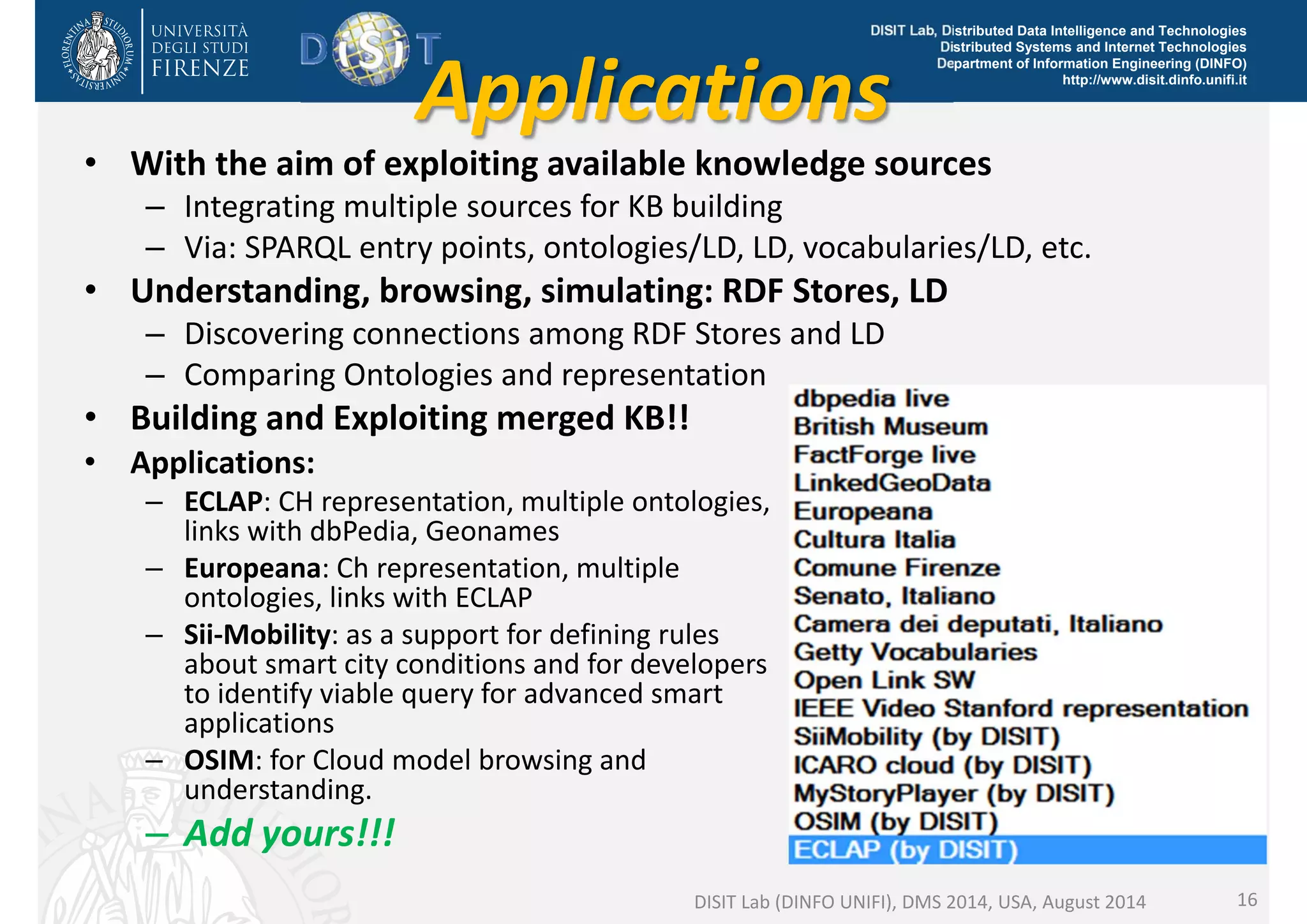Screen dimensions: 1307x924
Task: Select 'dbpedia live' in the list
Action: 871,399
